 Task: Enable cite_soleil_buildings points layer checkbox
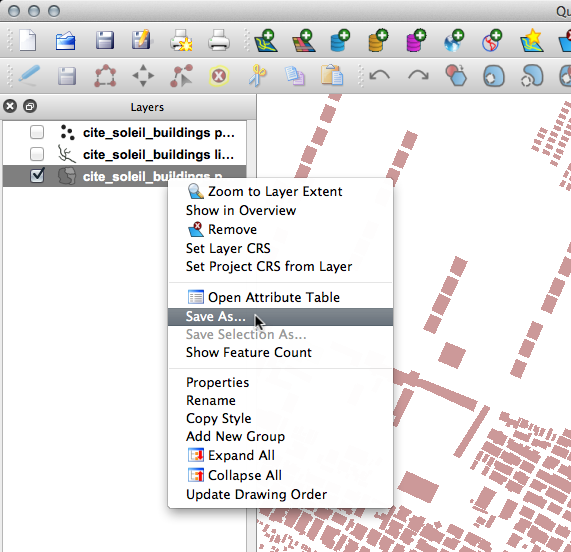click(x=37, y=132)
